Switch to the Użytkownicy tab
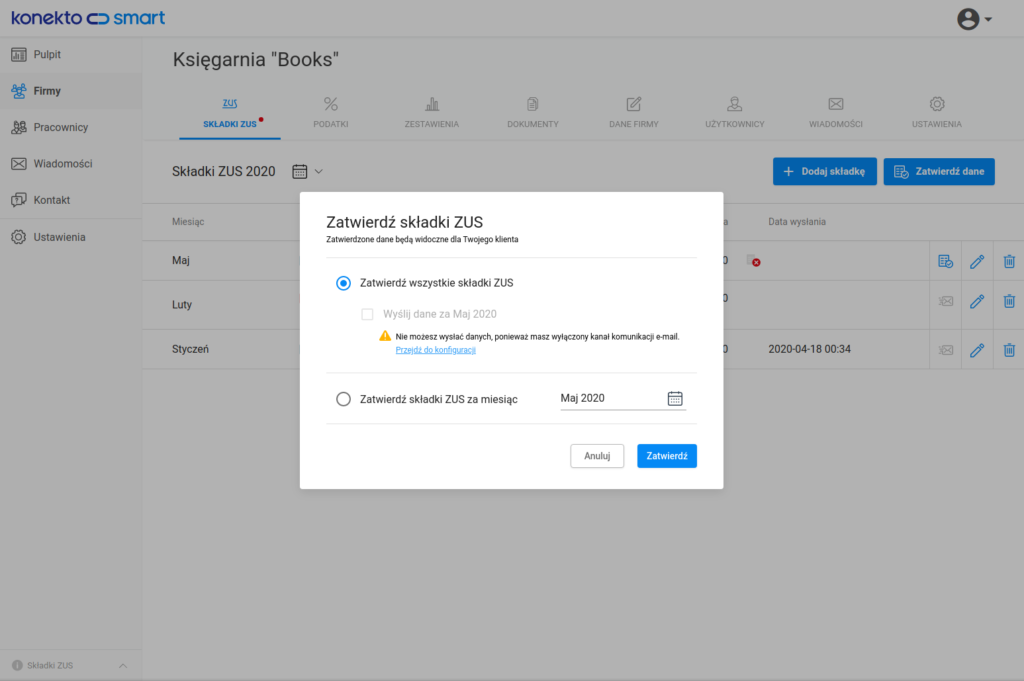This screenshot has width=1024, height=681. (735, 113)
